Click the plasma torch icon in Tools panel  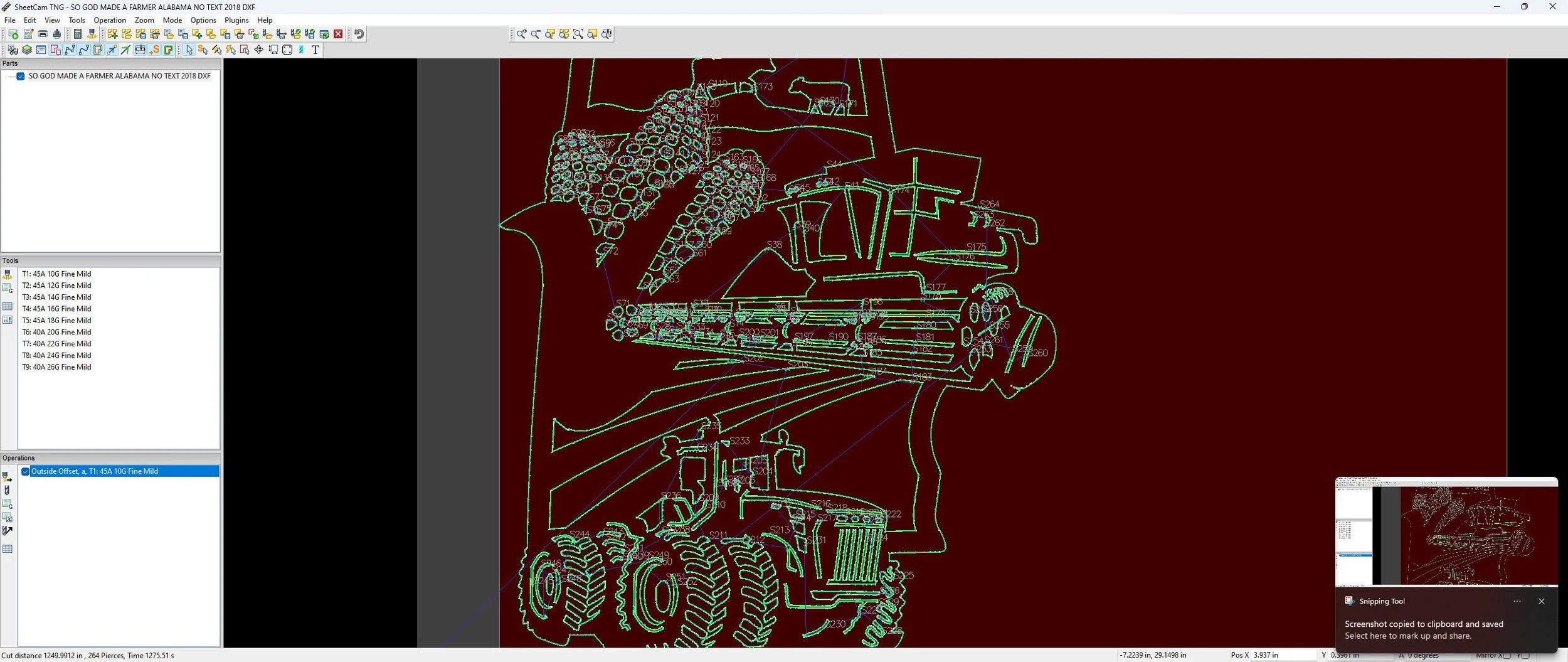coord(8,274)
